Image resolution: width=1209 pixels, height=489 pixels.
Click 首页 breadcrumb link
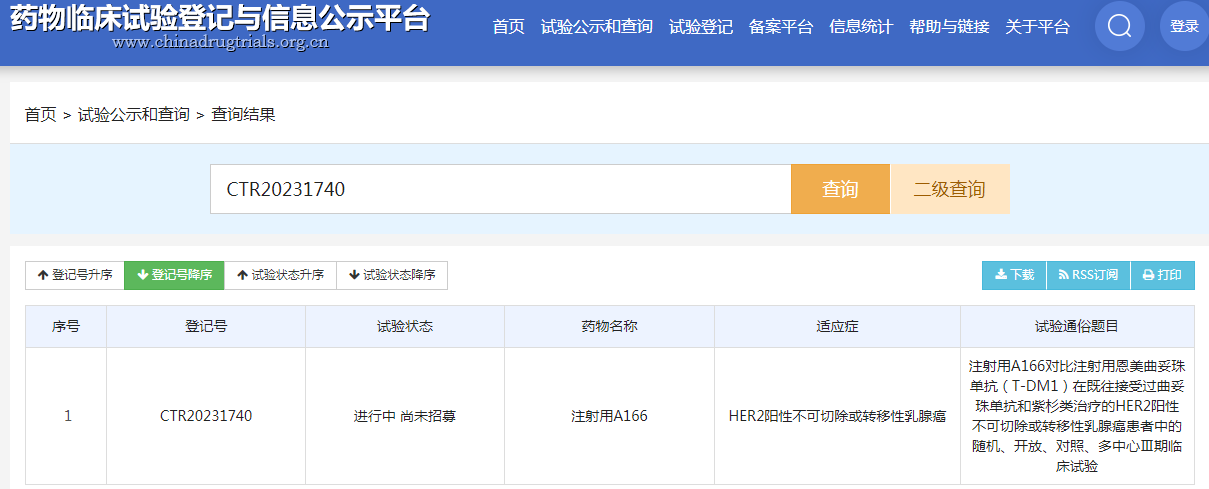click(41, 115)
